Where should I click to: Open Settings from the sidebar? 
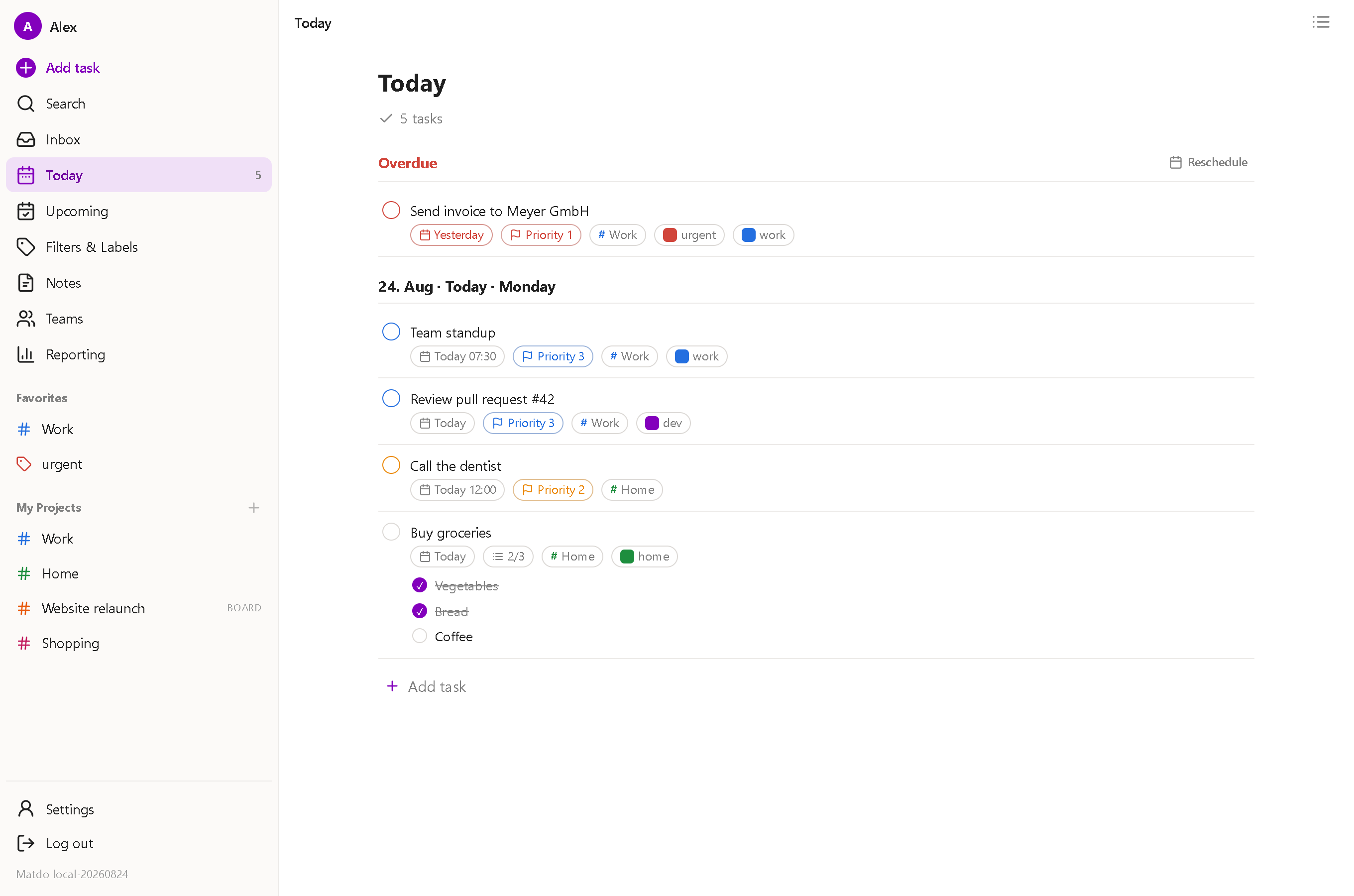coord(138,809)
